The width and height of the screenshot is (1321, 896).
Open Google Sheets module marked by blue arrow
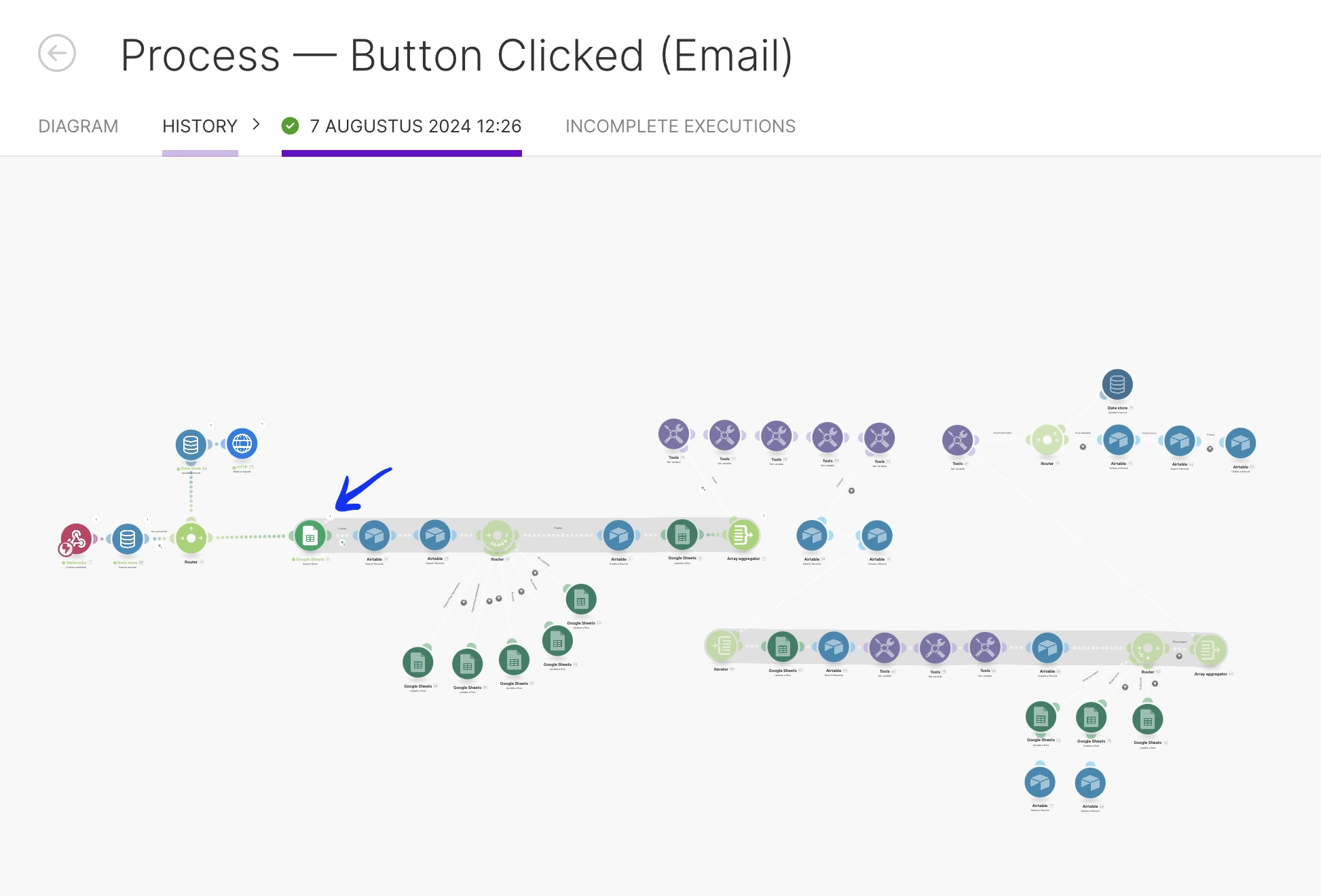tap(310, 536)
